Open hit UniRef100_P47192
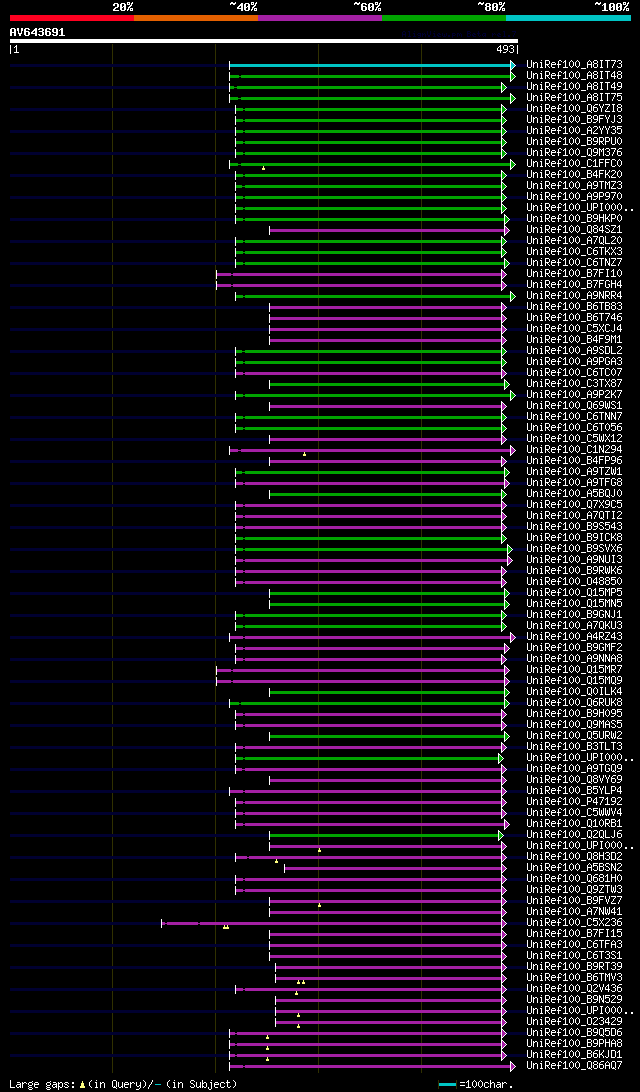 click(575, 802)
